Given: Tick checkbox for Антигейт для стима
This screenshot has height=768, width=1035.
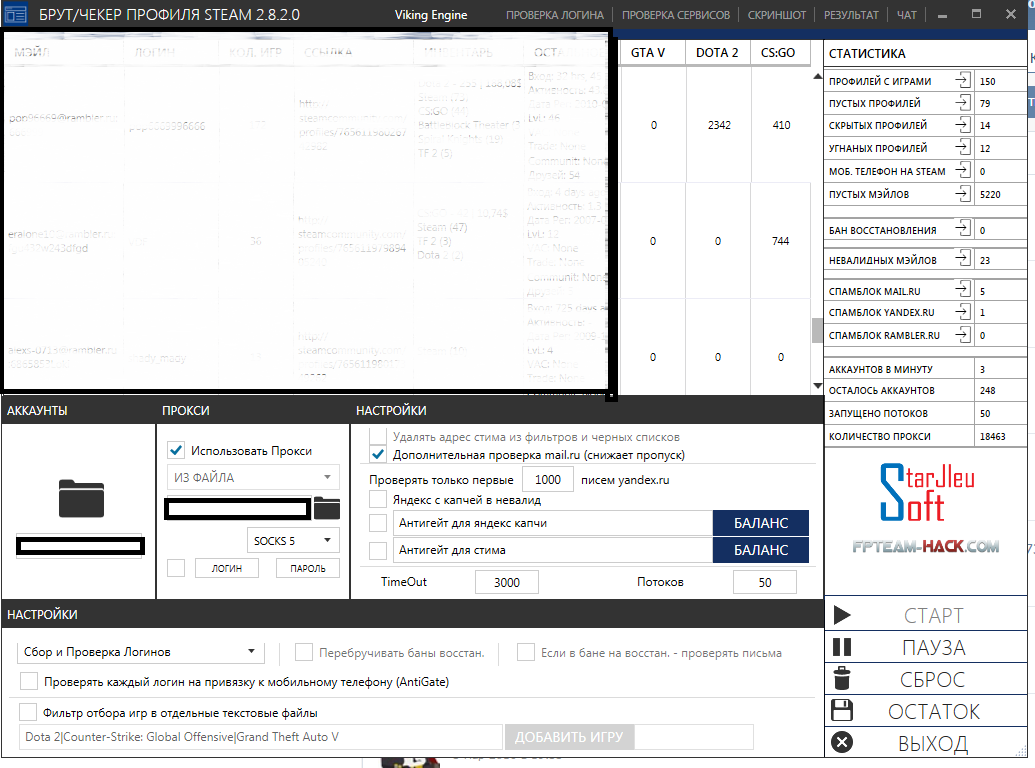Looking at the screenshot, I should point(378,550).
